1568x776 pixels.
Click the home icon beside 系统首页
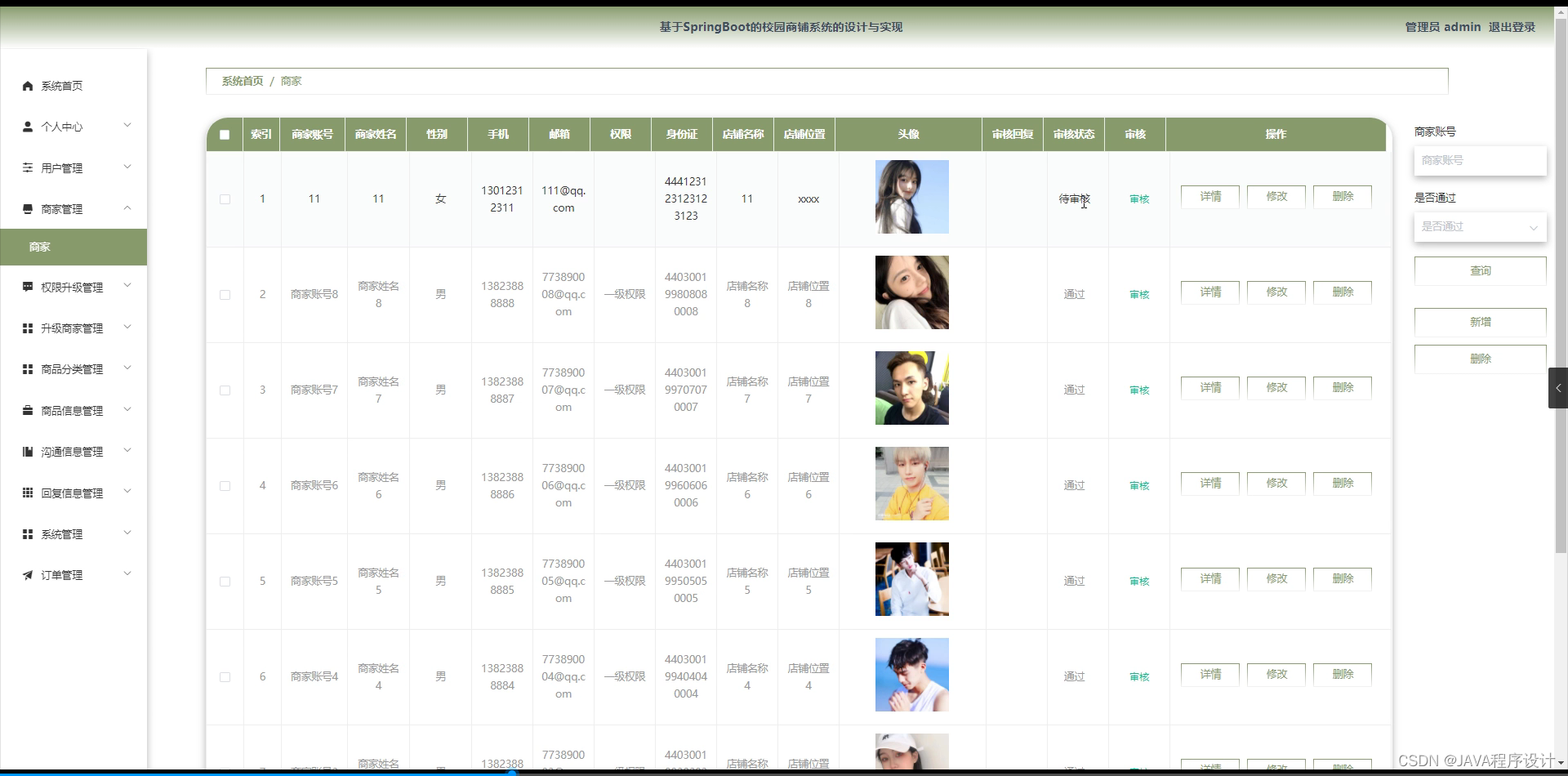click(28, 86)
